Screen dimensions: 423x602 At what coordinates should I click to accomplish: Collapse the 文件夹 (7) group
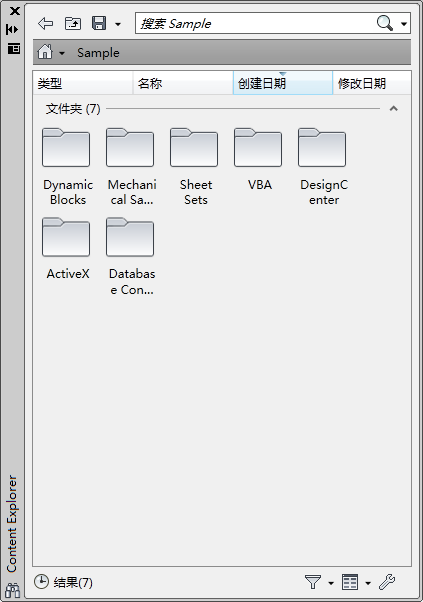coord(393,109)
